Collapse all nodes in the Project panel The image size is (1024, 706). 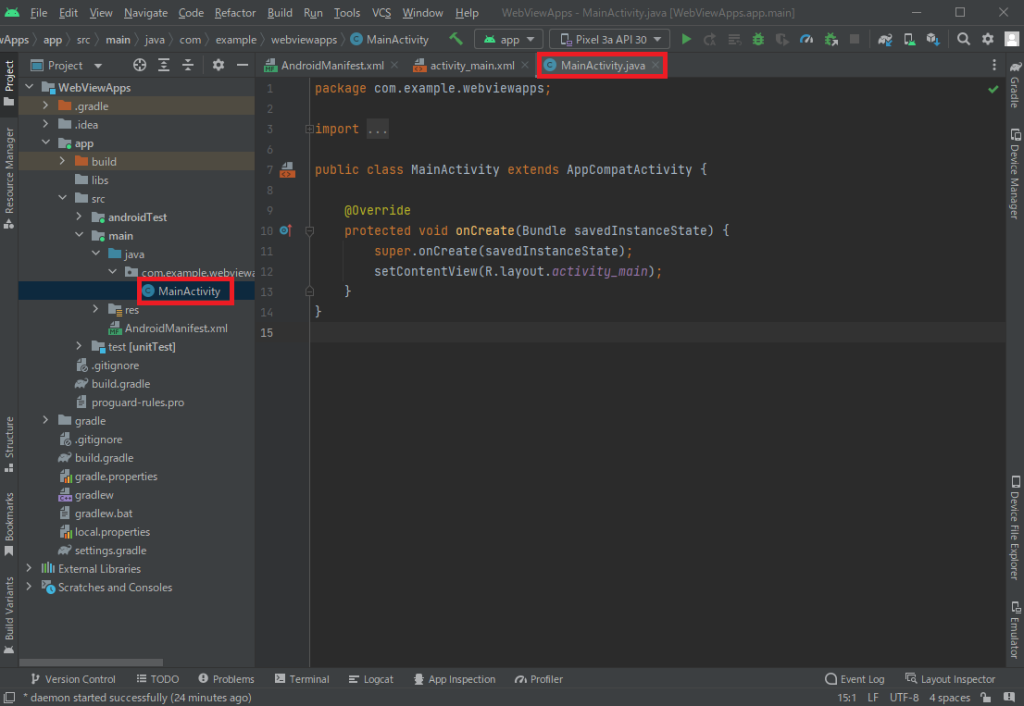click(x=187, y=64)
